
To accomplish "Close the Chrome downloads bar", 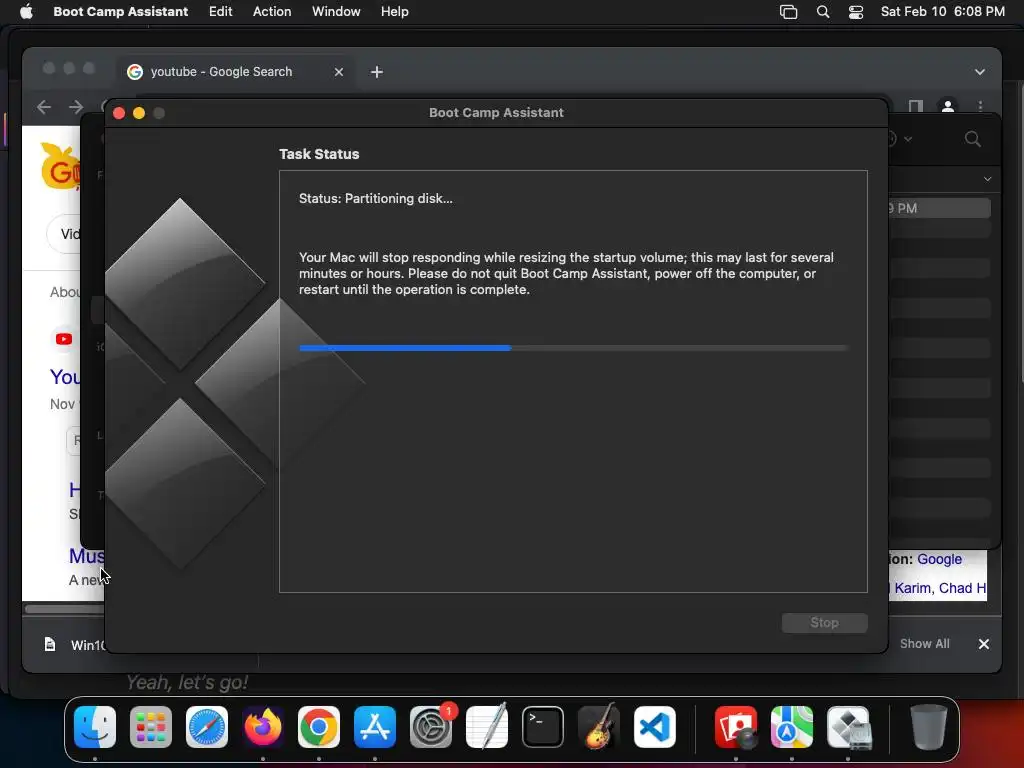I will tap(984, 644).
